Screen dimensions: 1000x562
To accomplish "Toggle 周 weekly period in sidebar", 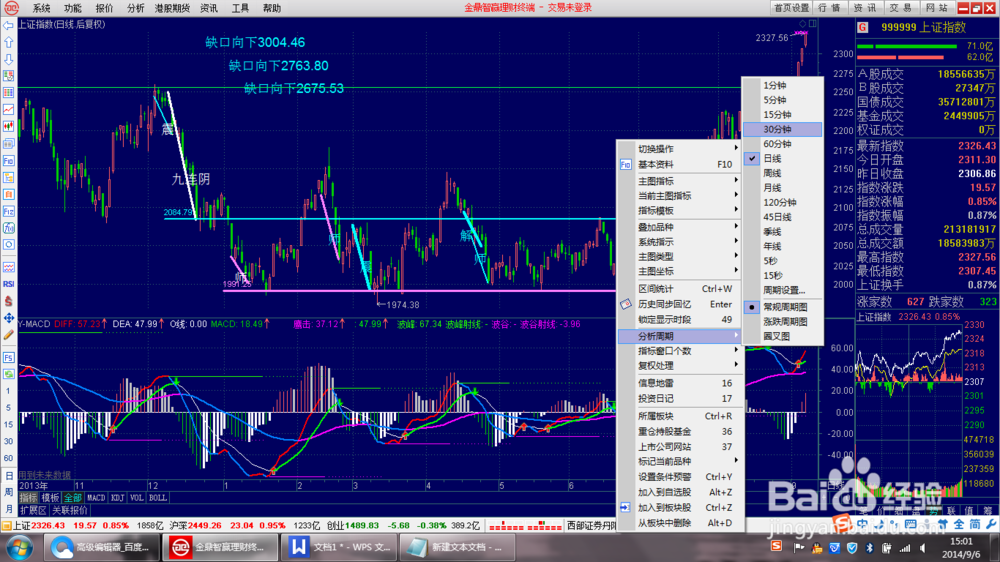I will [x=8, y=492].
